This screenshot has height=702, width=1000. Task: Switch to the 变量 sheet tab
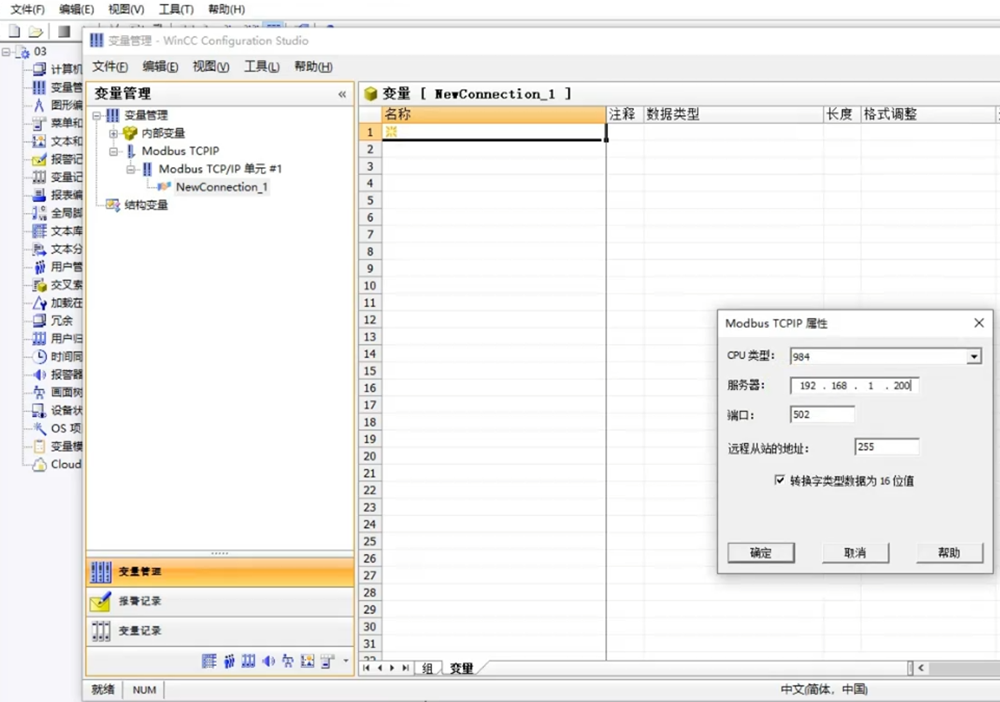click(x=462, y=668)
